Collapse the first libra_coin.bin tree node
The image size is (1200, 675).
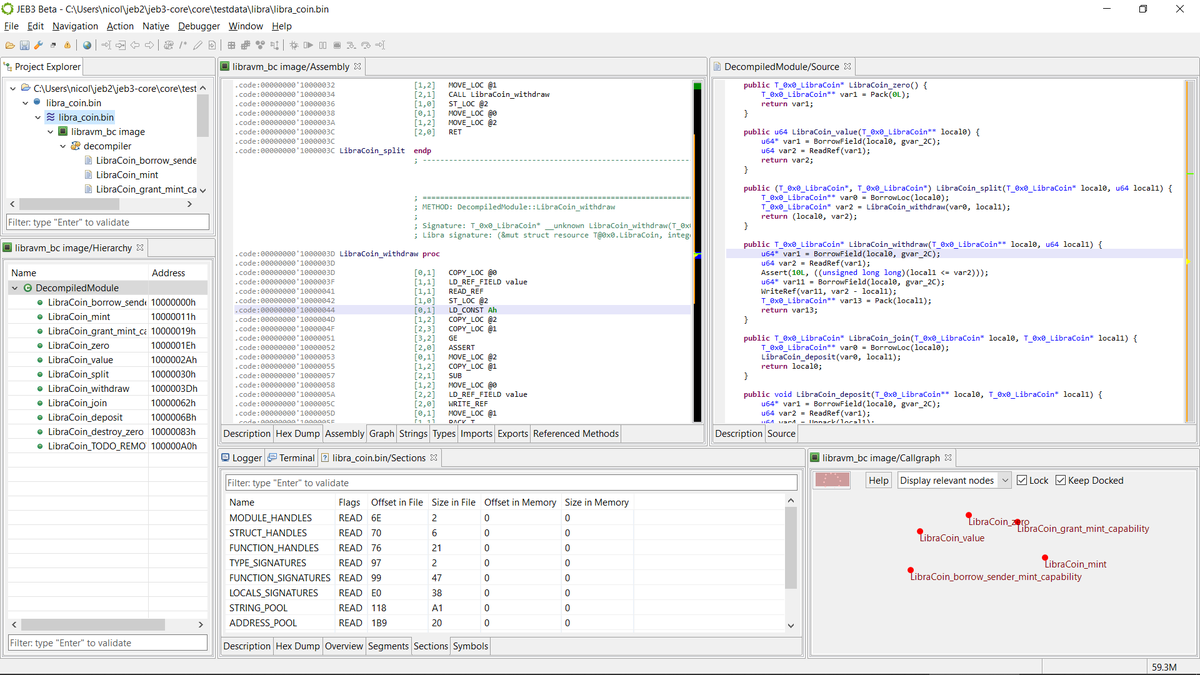pyautogui.click(x=24, y=103)
